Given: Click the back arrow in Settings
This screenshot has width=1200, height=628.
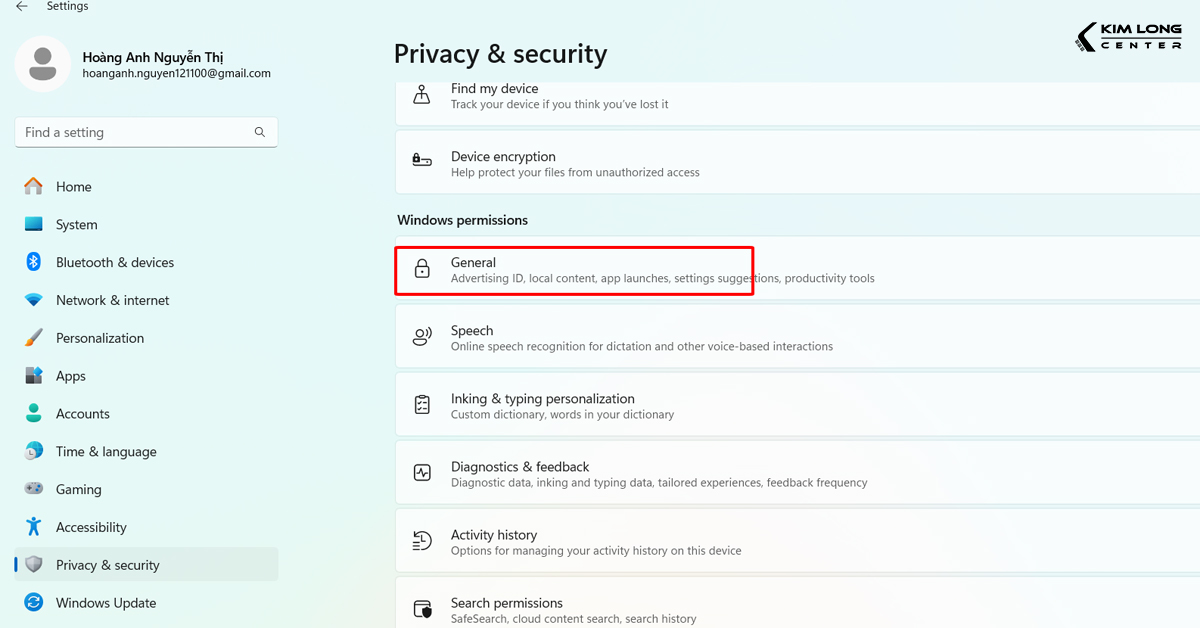Looking at the screenshot, I should (21, 6).
